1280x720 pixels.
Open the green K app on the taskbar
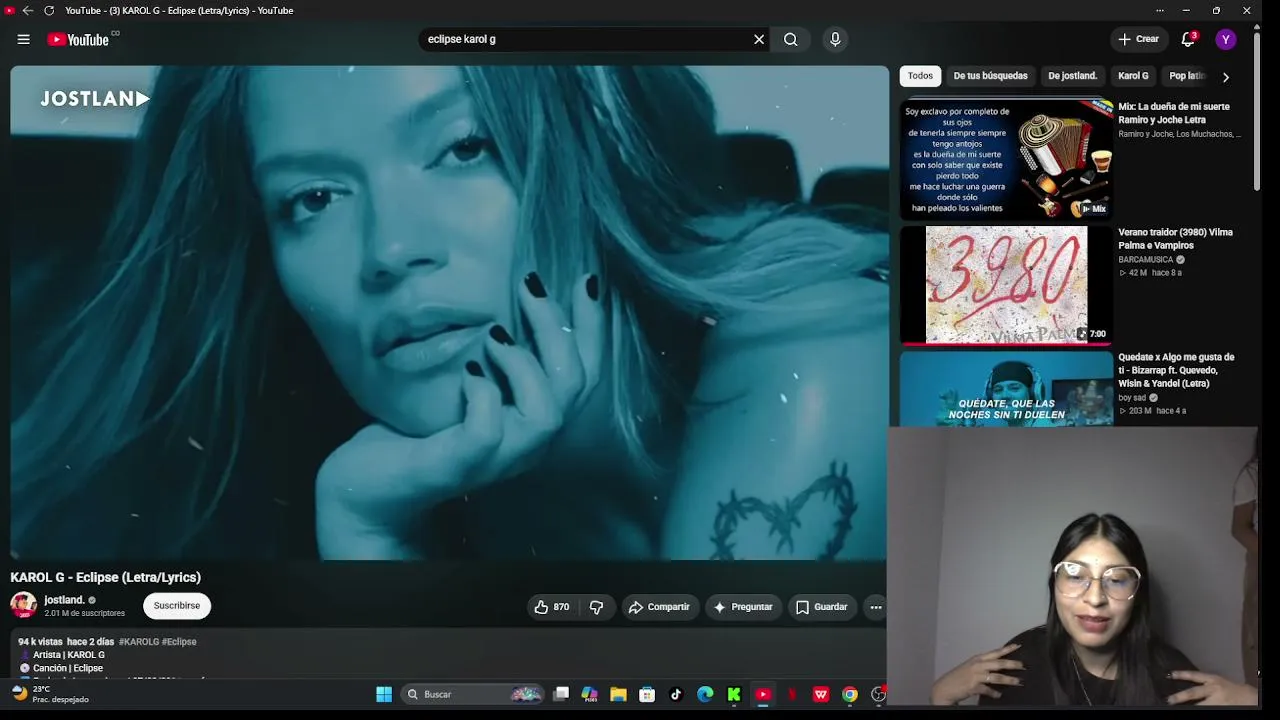(x=734, y=694)
